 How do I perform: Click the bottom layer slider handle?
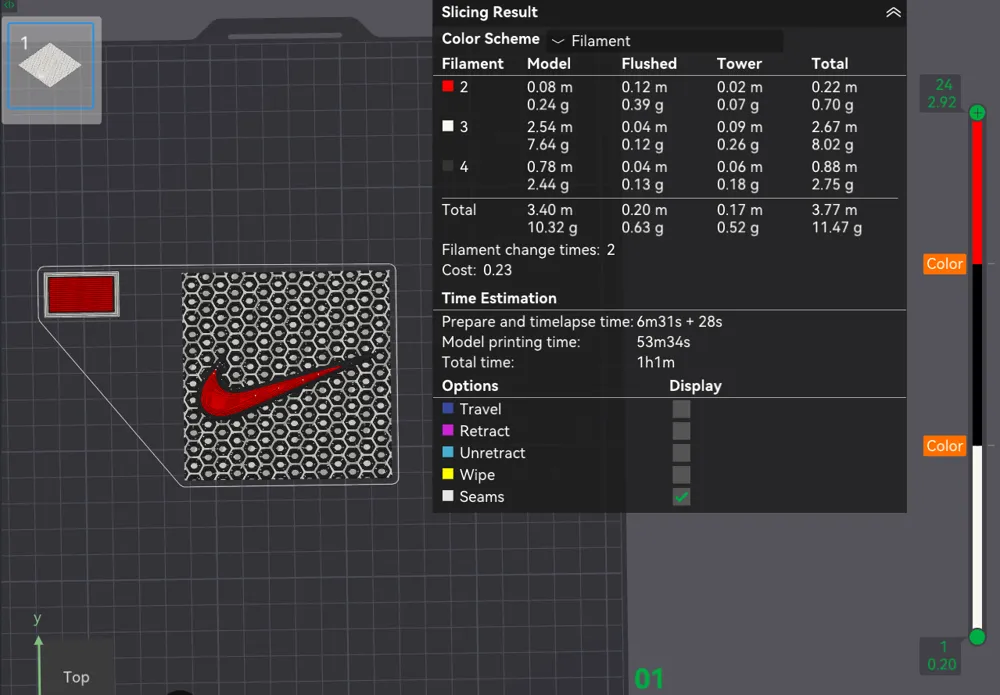(977, 636)
